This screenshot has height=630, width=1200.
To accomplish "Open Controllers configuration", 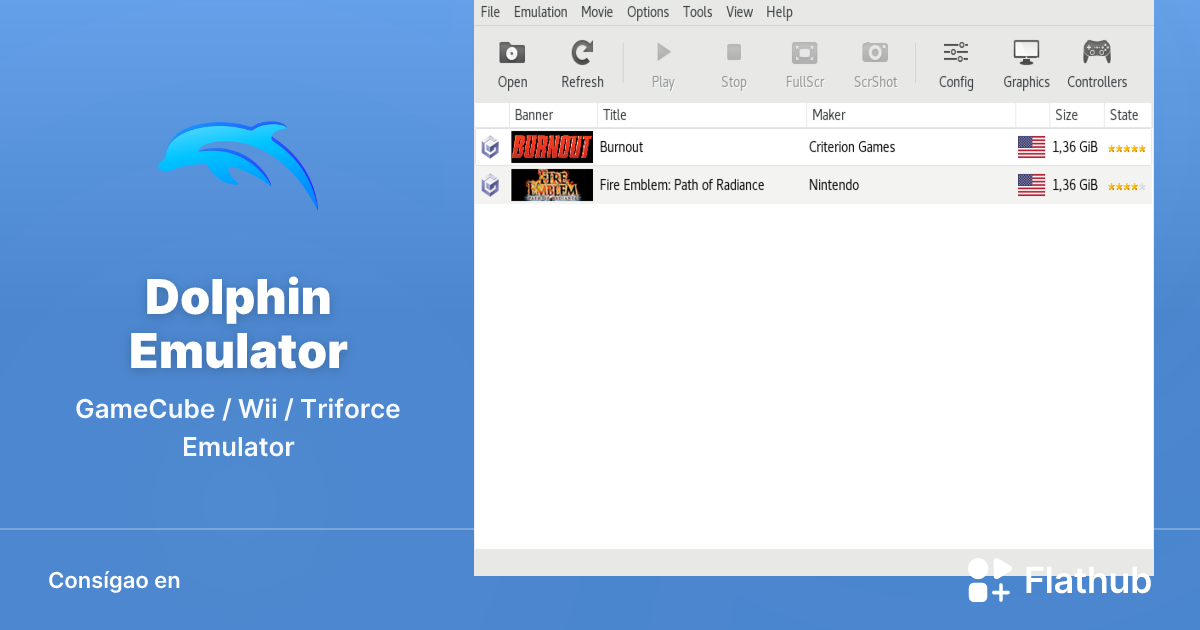I will click(1096, 54).
